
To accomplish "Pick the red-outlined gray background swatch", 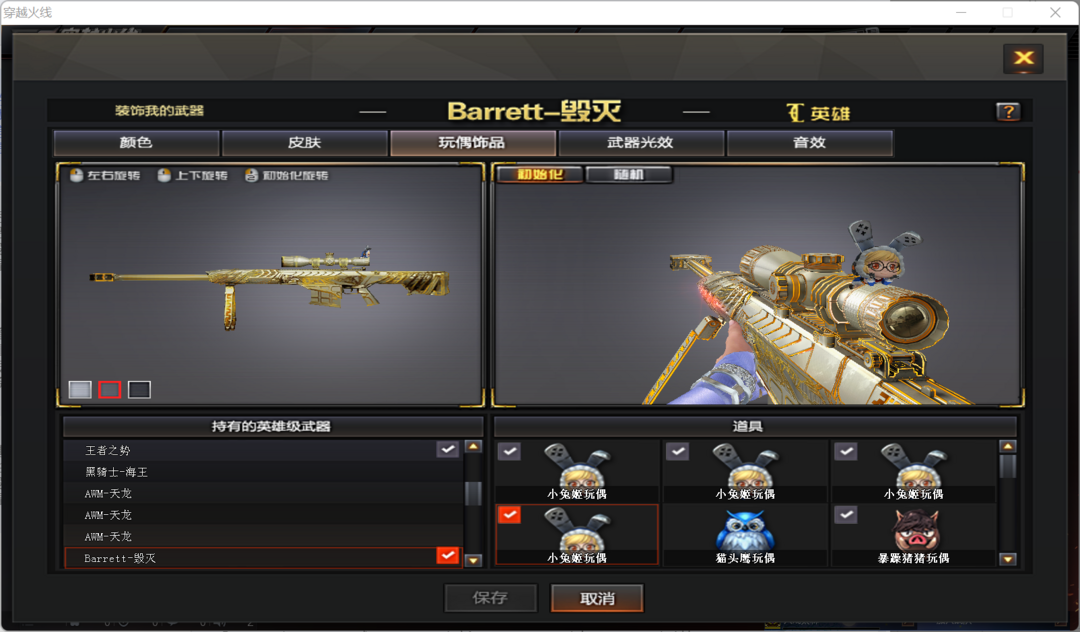I will (x=110, y=390).
